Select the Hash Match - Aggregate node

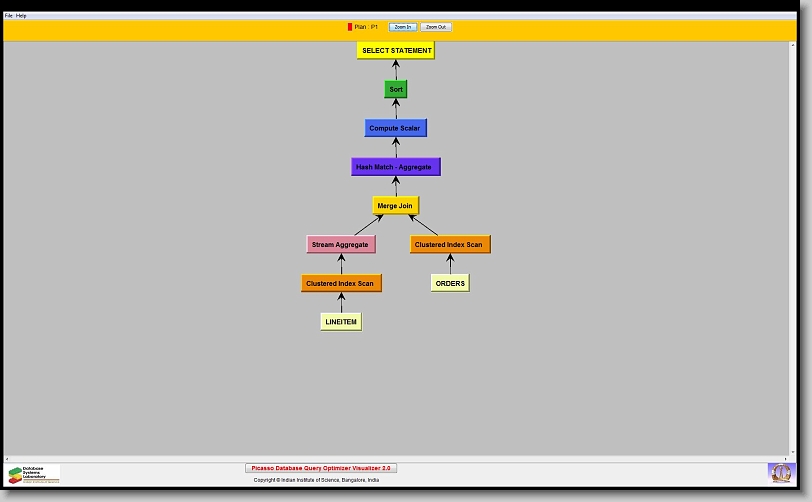(395, 167)
